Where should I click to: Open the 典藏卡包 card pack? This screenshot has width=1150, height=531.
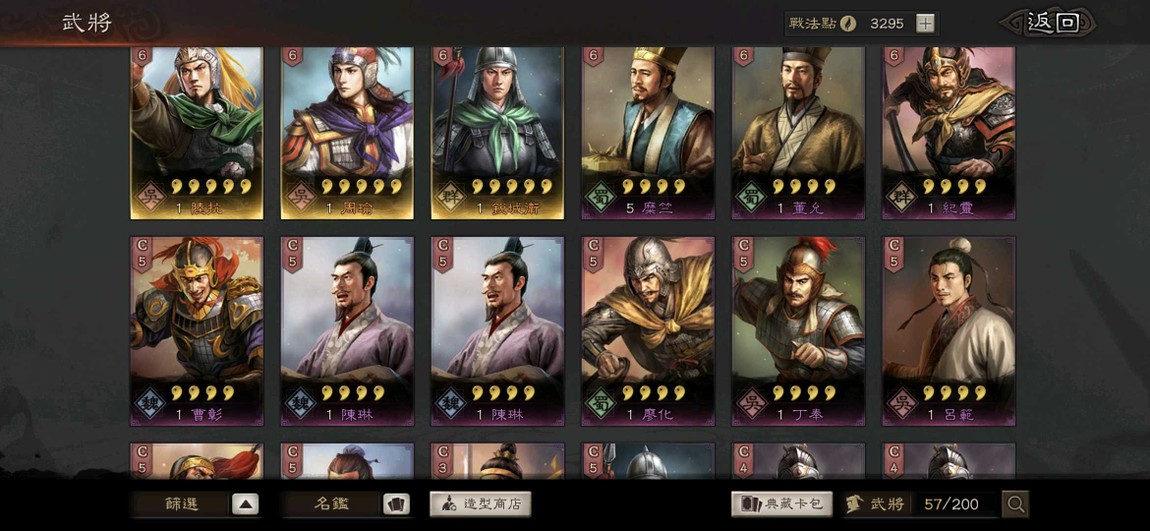click(782, 504)
